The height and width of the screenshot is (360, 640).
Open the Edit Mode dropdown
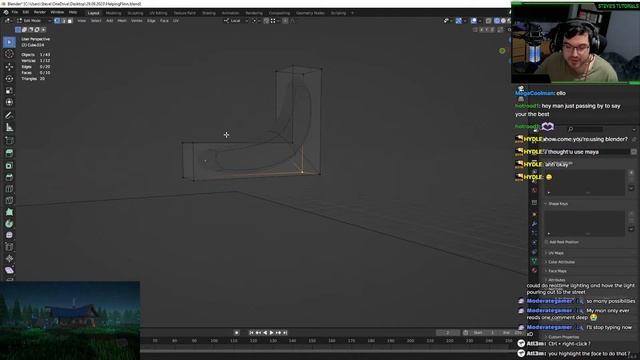coord(34,20)
